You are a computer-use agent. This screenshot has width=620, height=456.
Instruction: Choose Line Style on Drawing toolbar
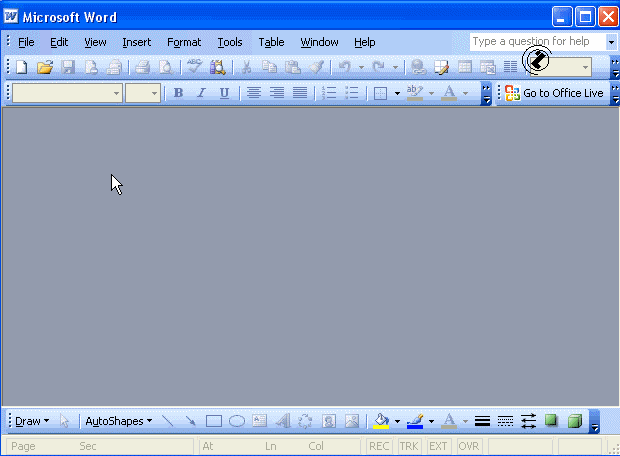tap(482, 421)
